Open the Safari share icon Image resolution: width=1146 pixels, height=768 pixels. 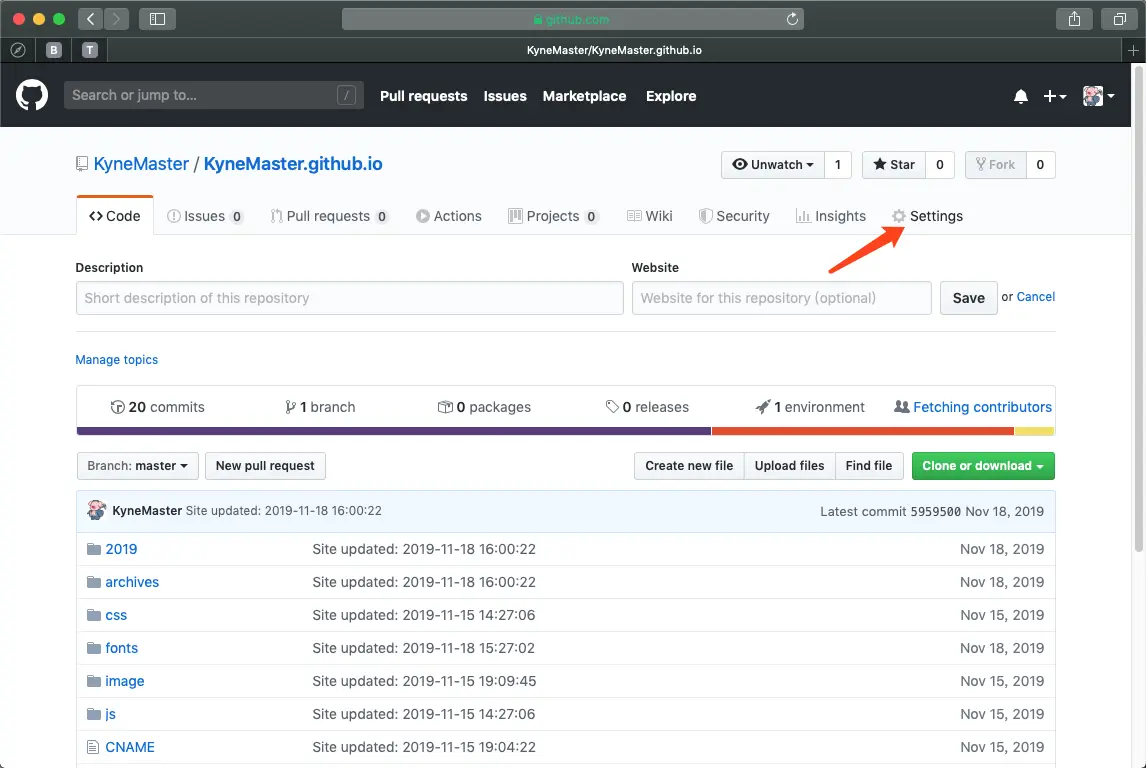pyautogui.click(x=1074, y=19)
